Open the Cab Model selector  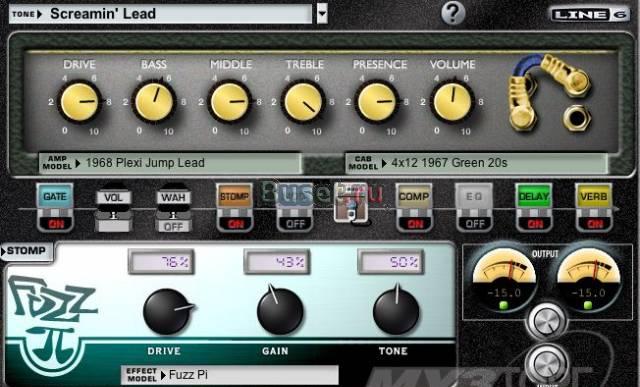tap(477, 163)
